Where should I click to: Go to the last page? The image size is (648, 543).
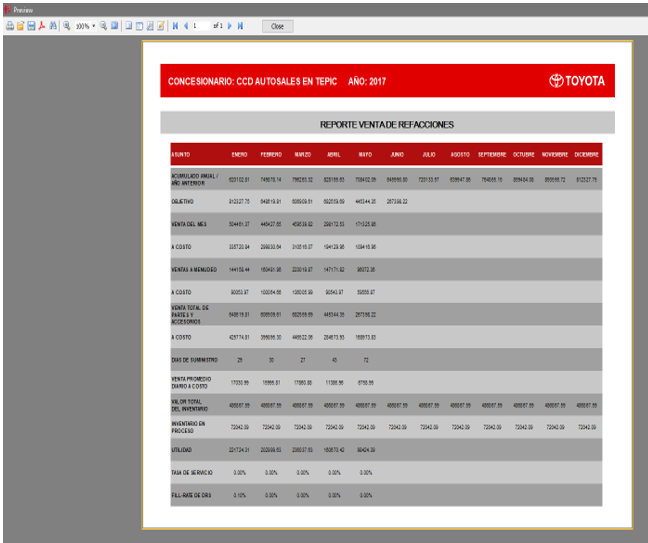click(241, 26)
